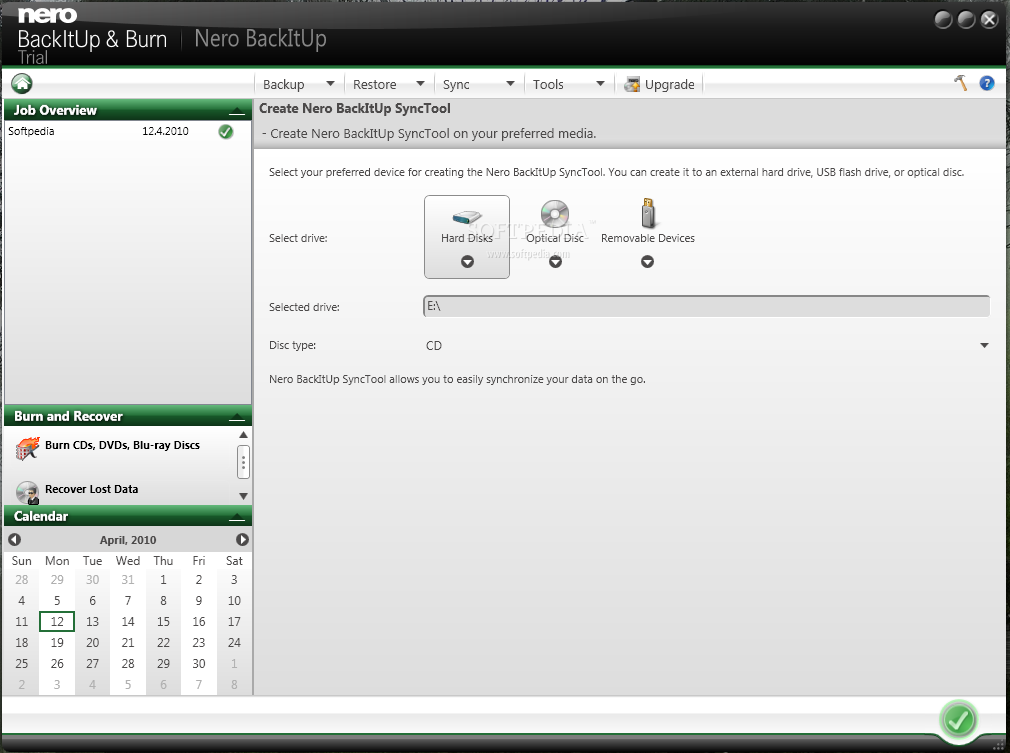
Task: Click the Burn and Recover scrollbar handle
Action: 243,462
